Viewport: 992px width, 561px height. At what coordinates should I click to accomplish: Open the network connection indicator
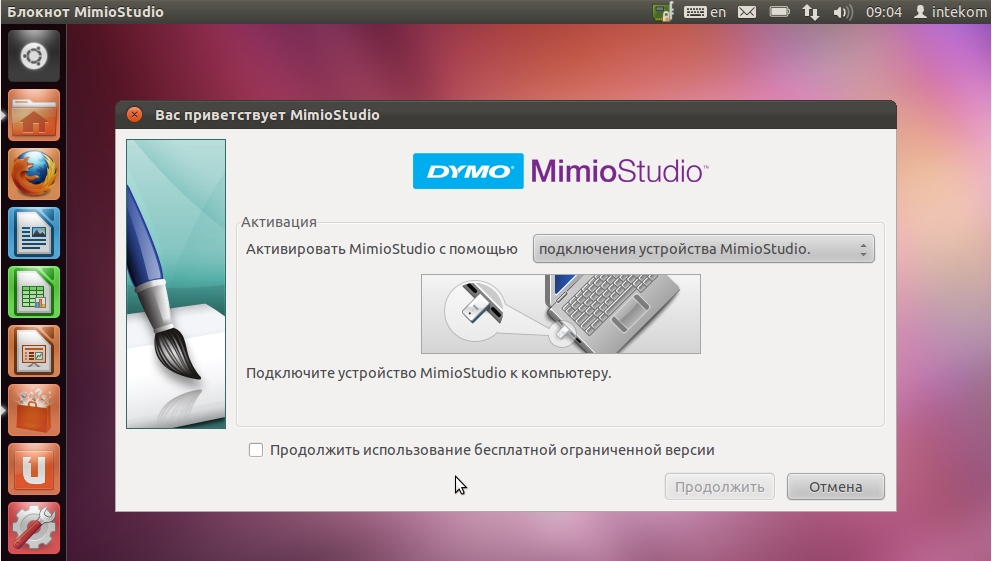(810, 12)
